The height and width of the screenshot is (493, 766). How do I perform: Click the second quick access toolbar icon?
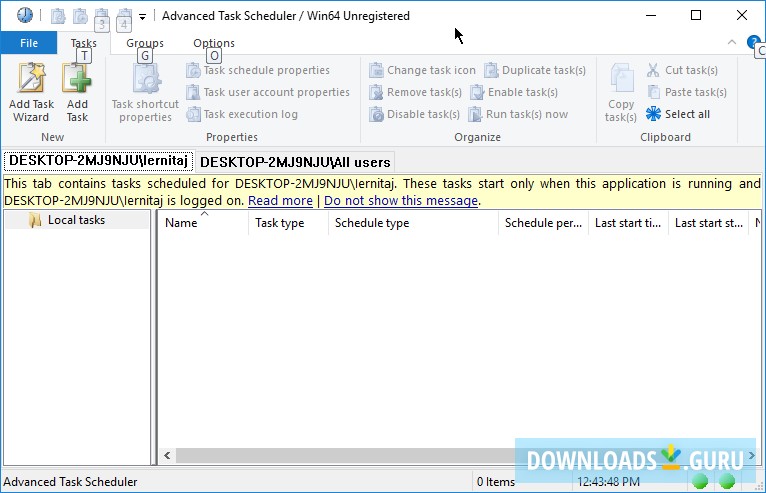[80, 16]
